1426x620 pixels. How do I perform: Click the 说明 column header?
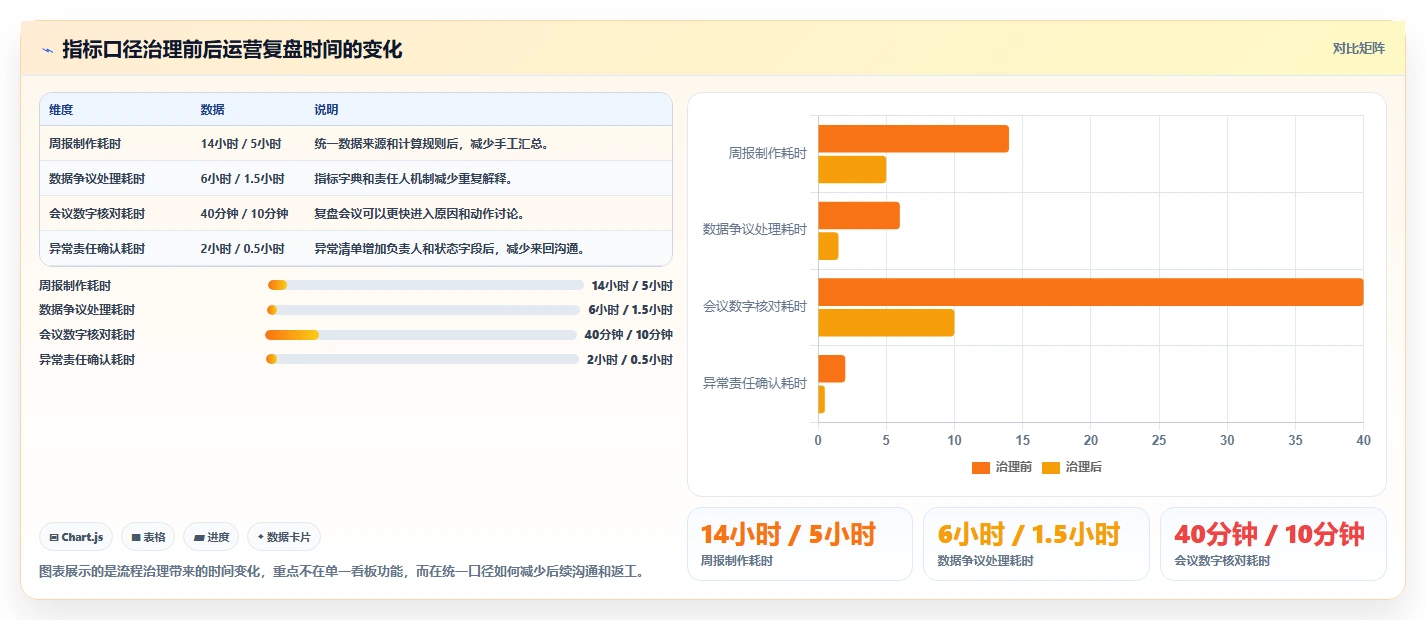coord(327,110)
